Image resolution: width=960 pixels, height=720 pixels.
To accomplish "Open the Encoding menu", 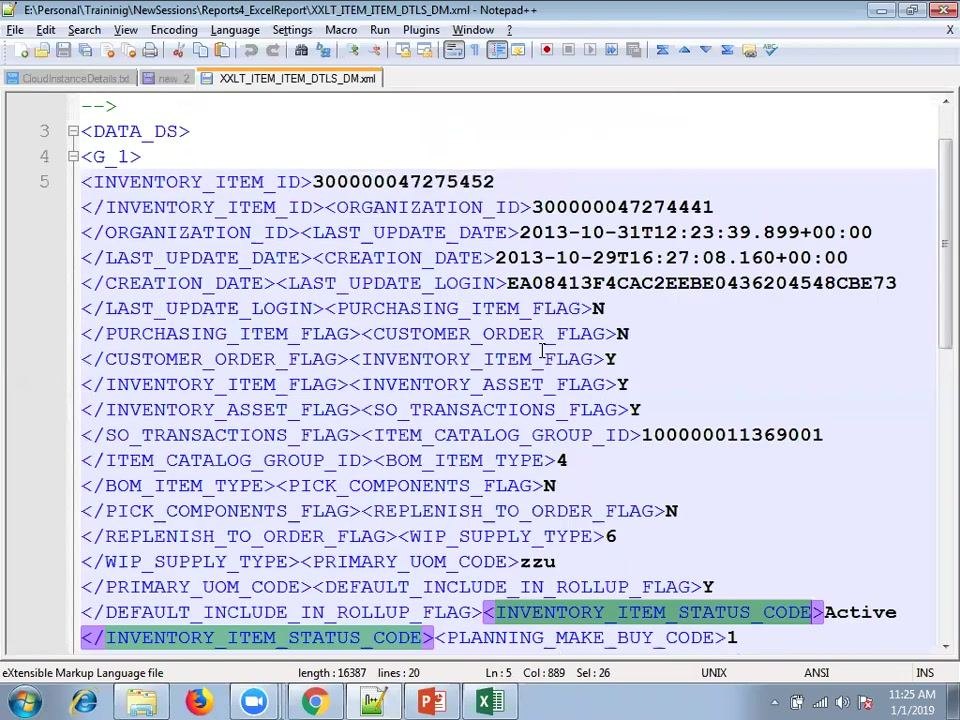I will [x=174, y=30].
